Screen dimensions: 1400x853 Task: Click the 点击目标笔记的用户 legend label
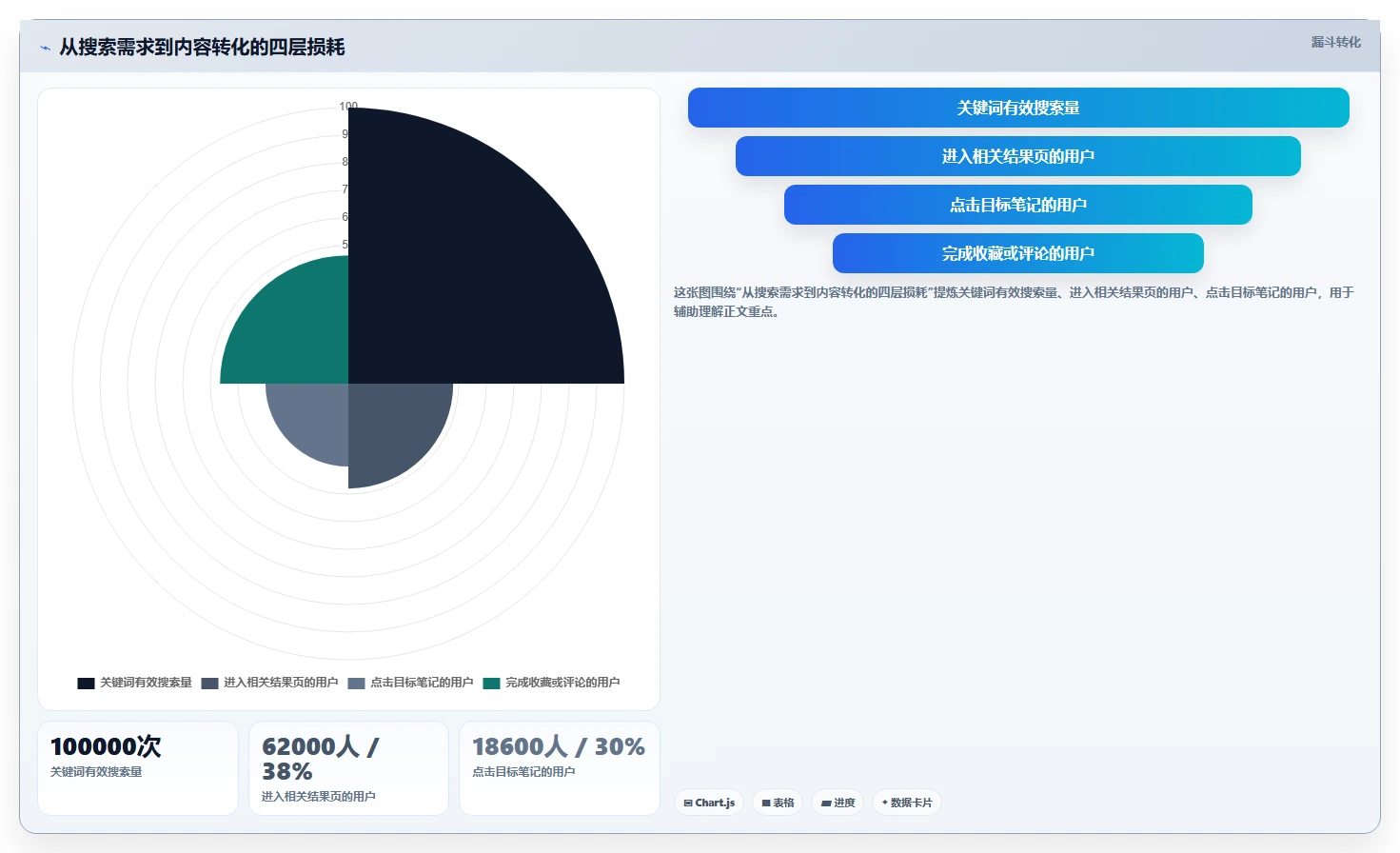coord(422,683)
